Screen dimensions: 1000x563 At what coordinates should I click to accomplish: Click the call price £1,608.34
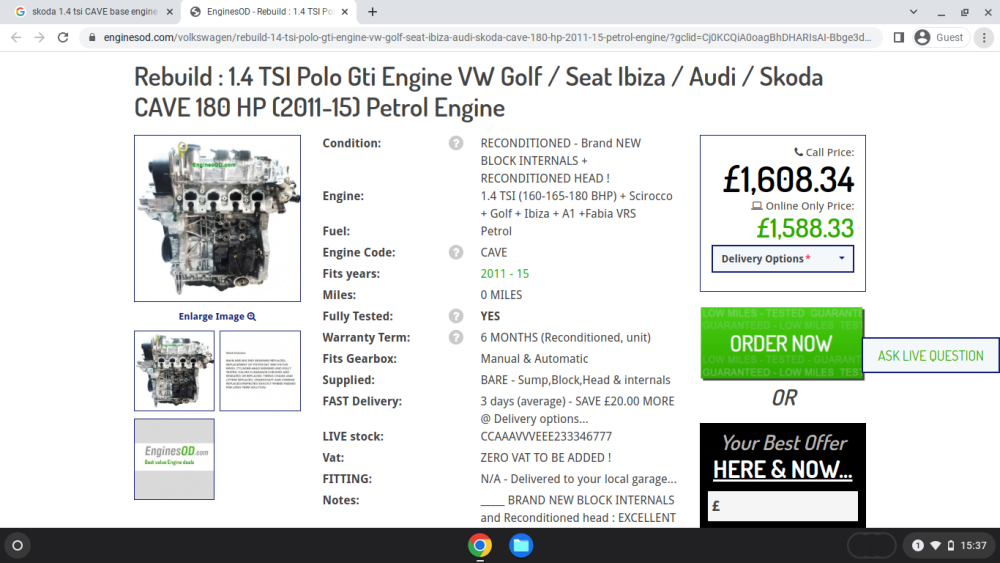(788, 179)
